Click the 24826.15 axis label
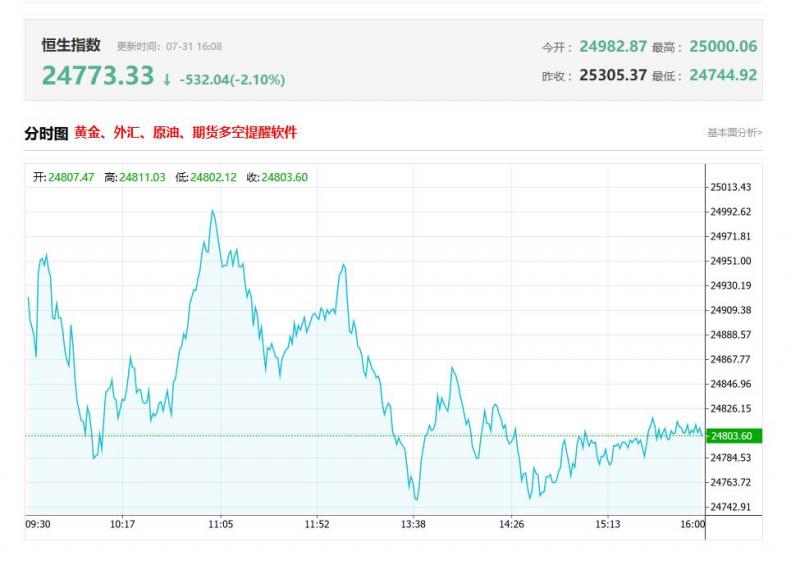 (731, 408)
